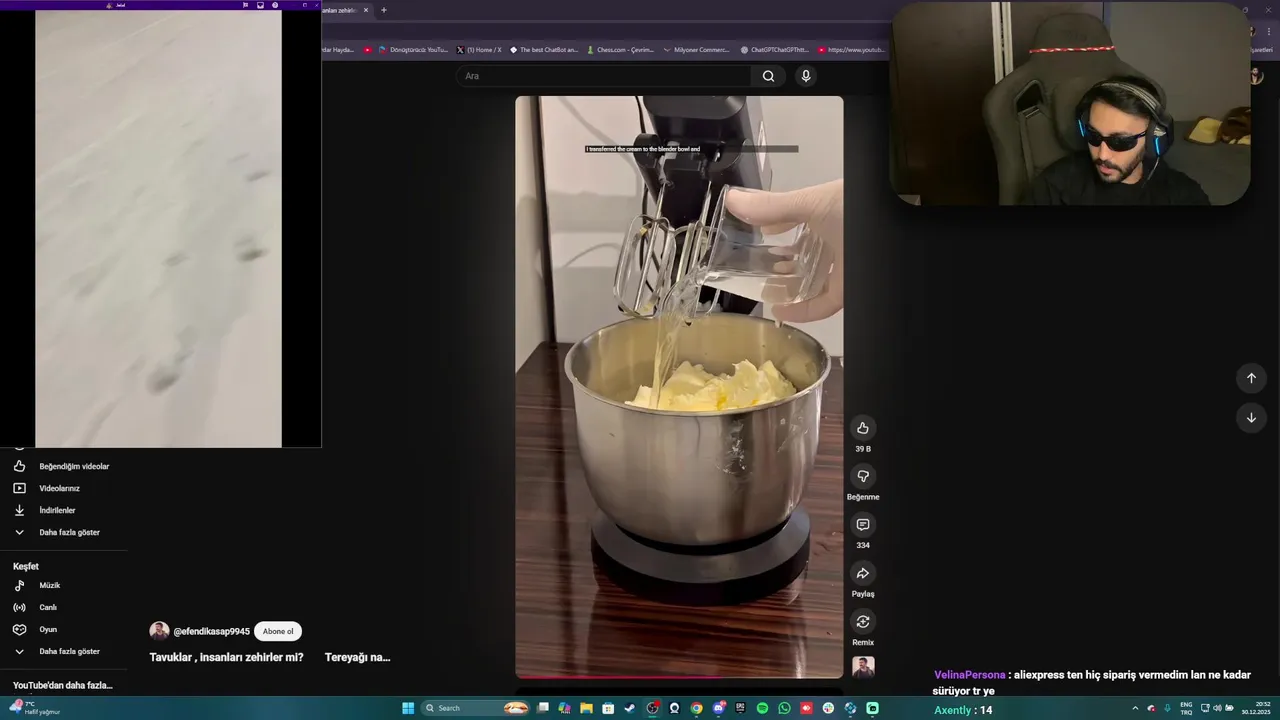Click the Windows taskbar Search box
This screenshot has height=720, width=1280.
(476, 708)
